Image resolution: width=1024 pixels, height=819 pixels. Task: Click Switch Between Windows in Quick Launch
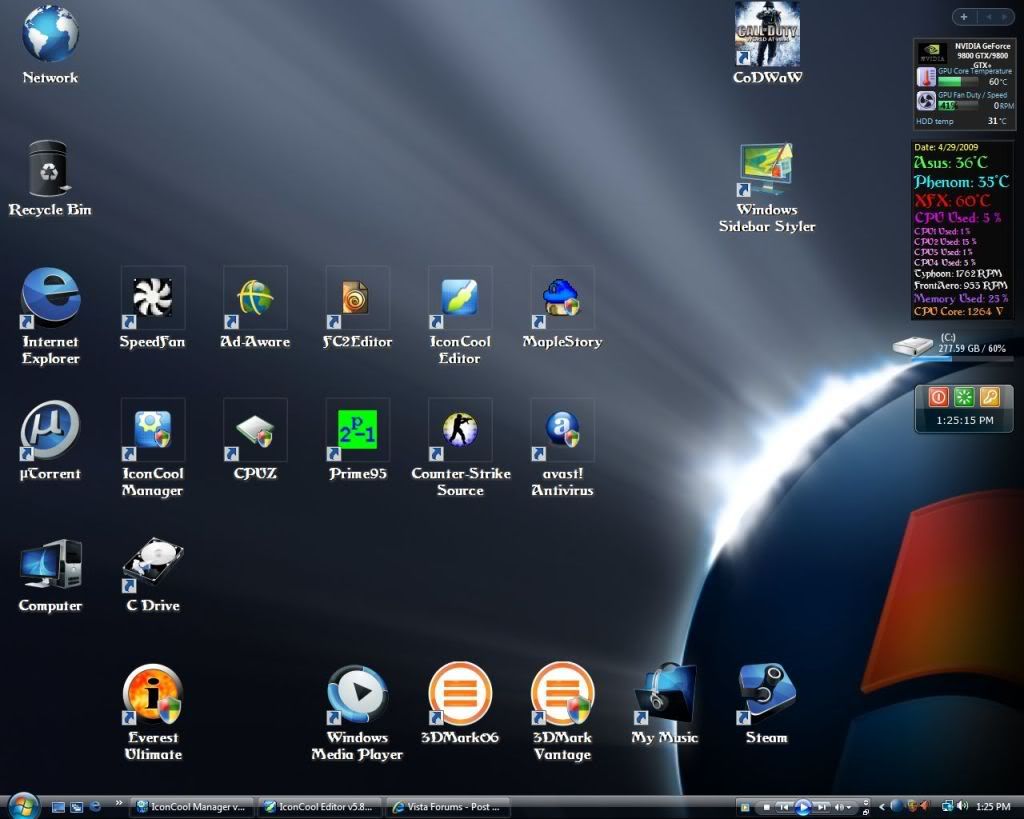coord(76,807)
